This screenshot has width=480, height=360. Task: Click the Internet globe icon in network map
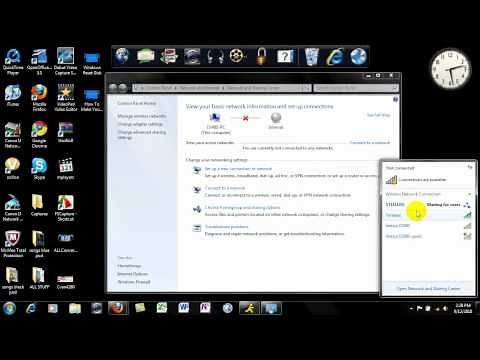click(276, 118)
